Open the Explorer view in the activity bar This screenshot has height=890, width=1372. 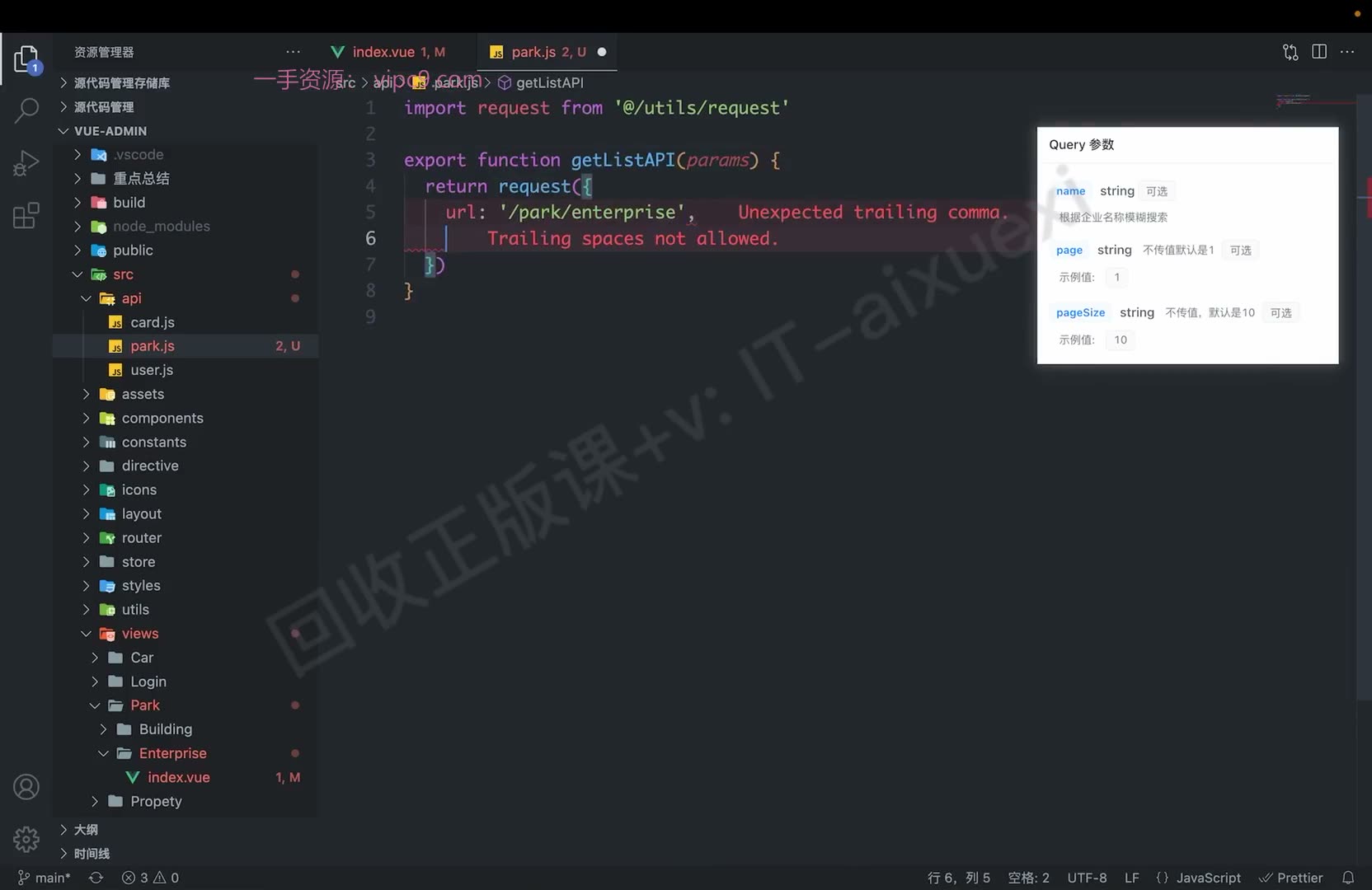click(x=26, y=59)
